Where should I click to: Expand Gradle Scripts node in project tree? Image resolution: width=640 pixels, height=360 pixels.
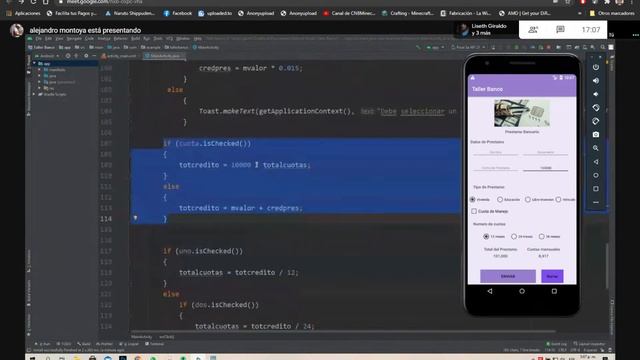(35, 94)
